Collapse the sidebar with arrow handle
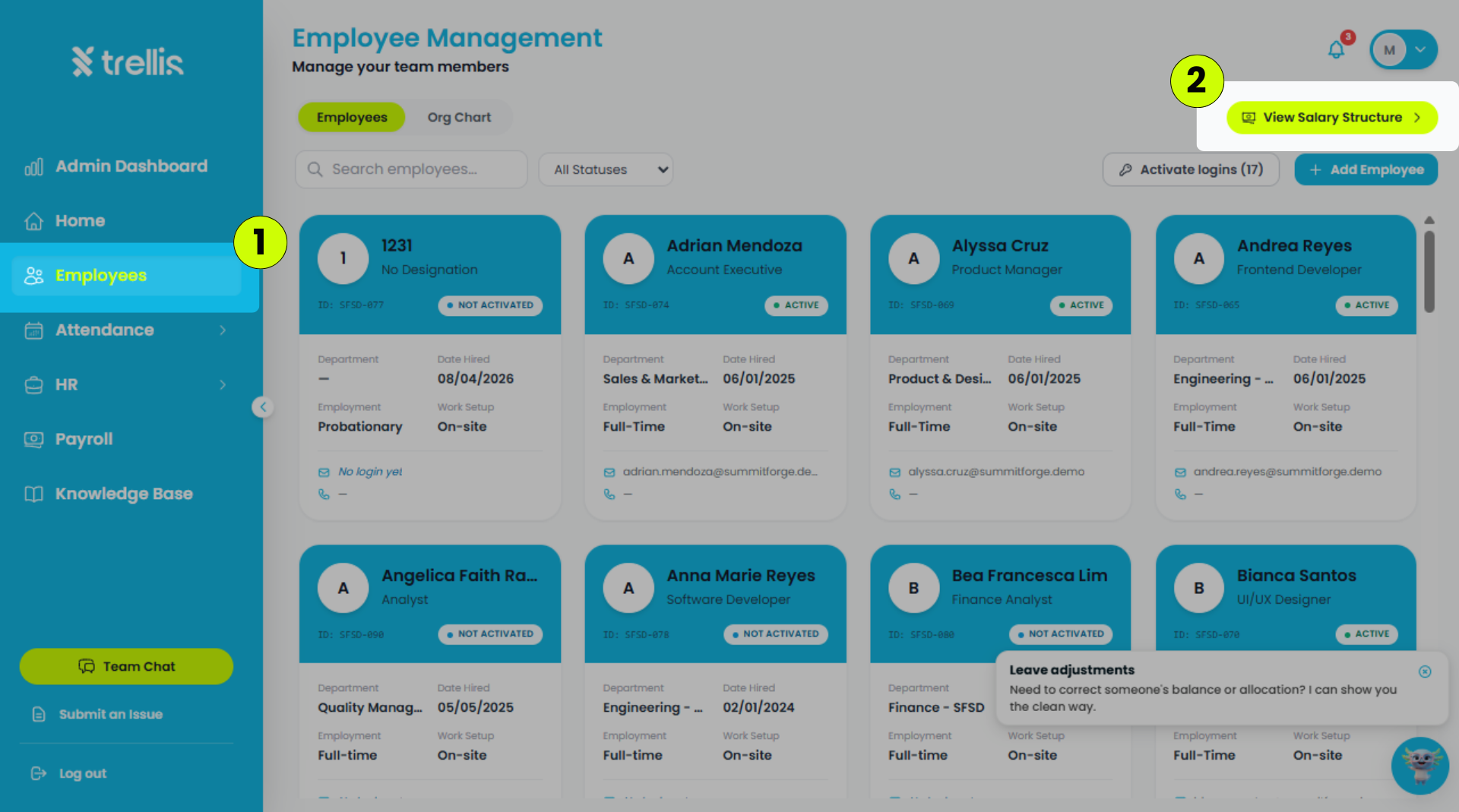 click(263, 407)
